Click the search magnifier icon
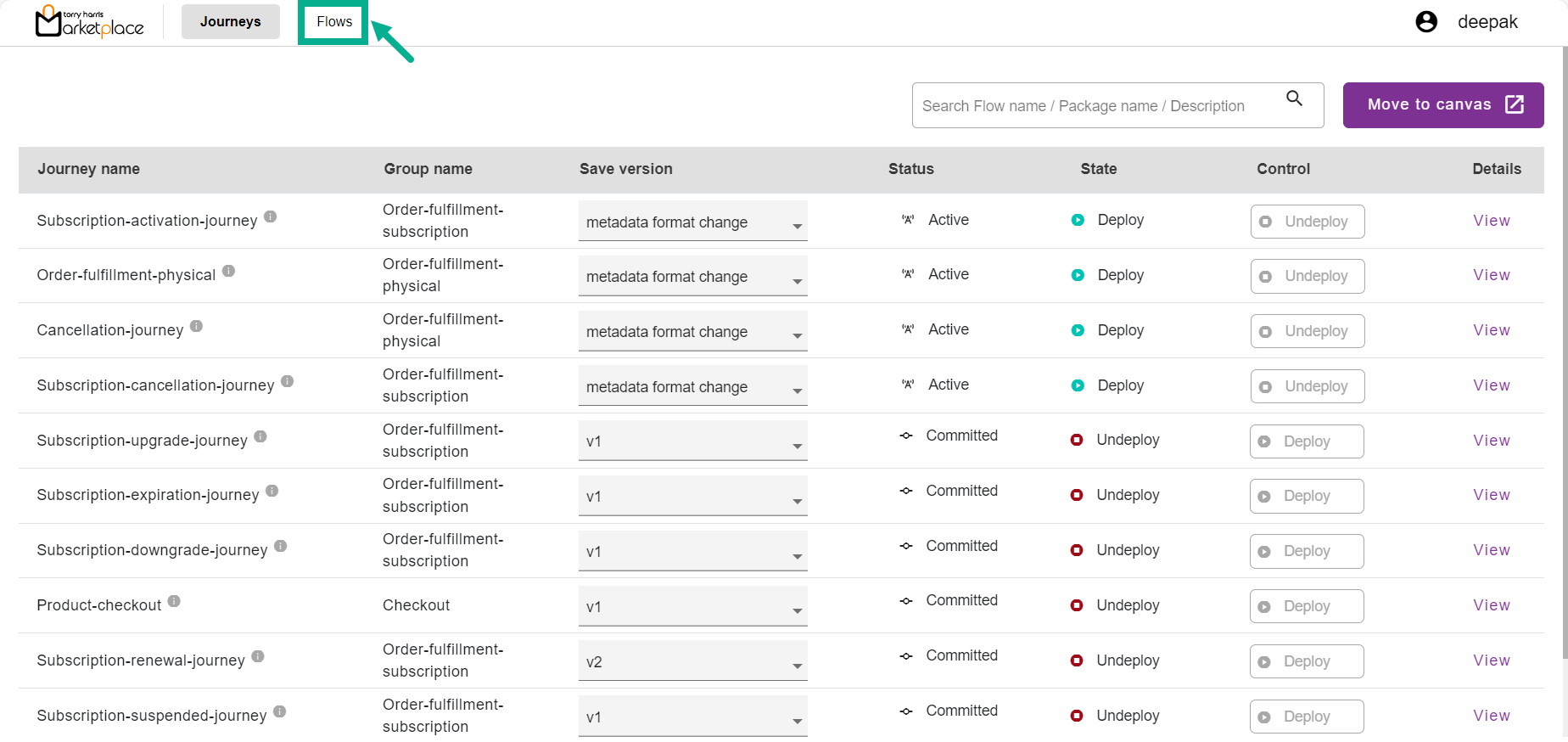The height and width of the screenshot is (742, 1568). (1294, 98)
